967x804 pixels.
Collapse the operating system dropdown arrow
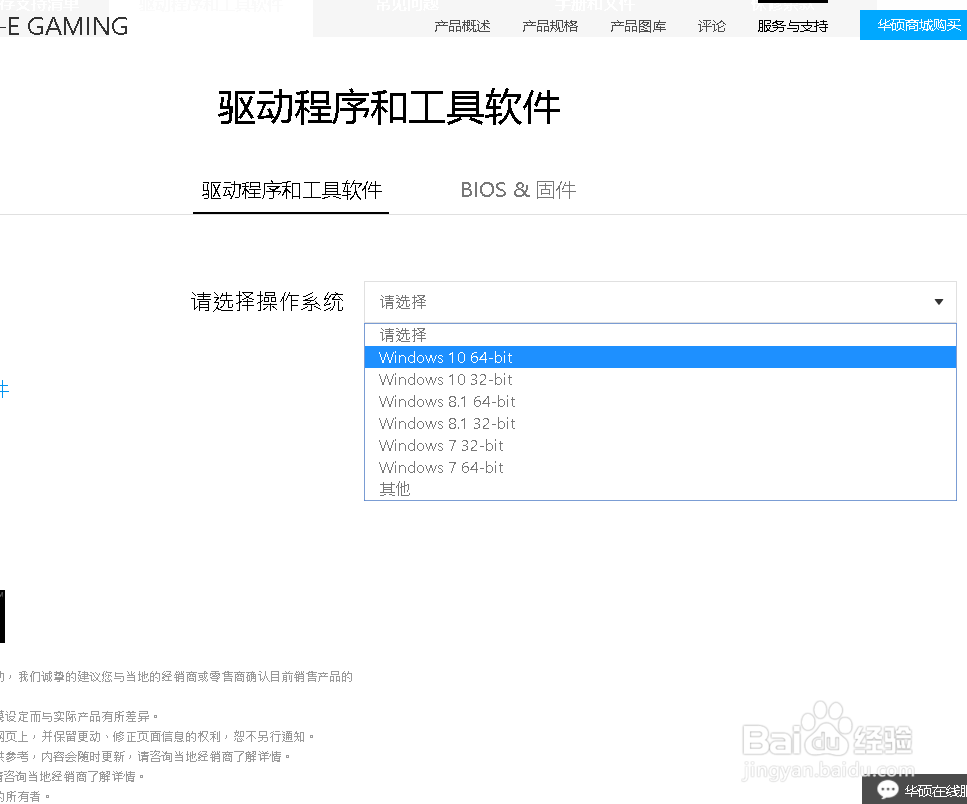click(x=939, y=302)
